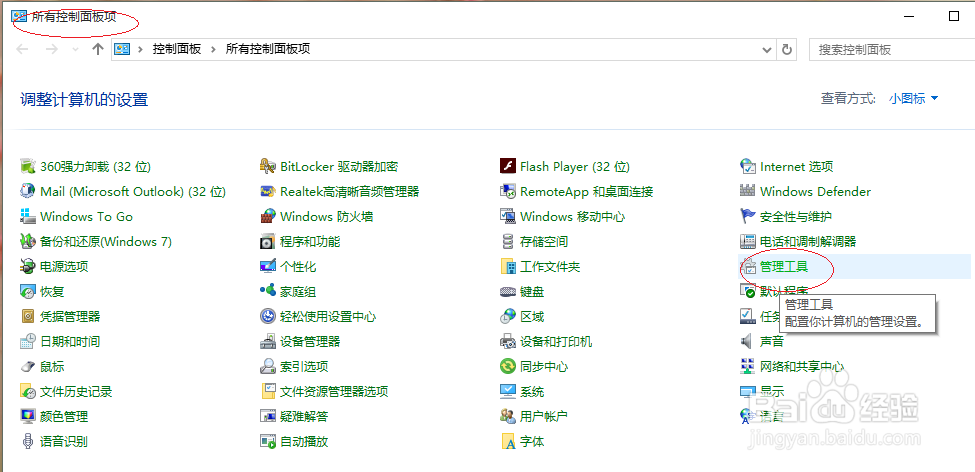
Task: Maximize the control panel window
Action: (x=954, y=16)
